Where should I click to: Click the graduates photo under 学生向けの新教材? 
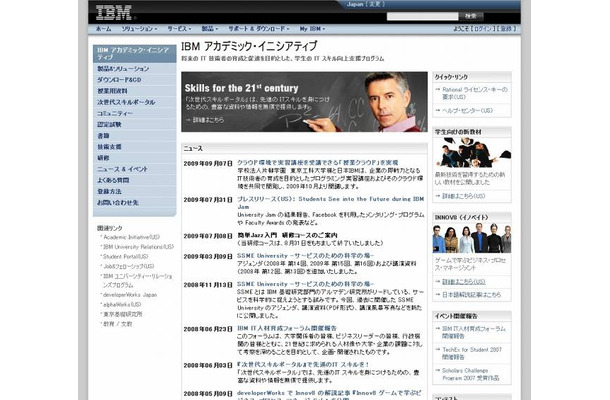pyautogui.click(x=472, y=153)
